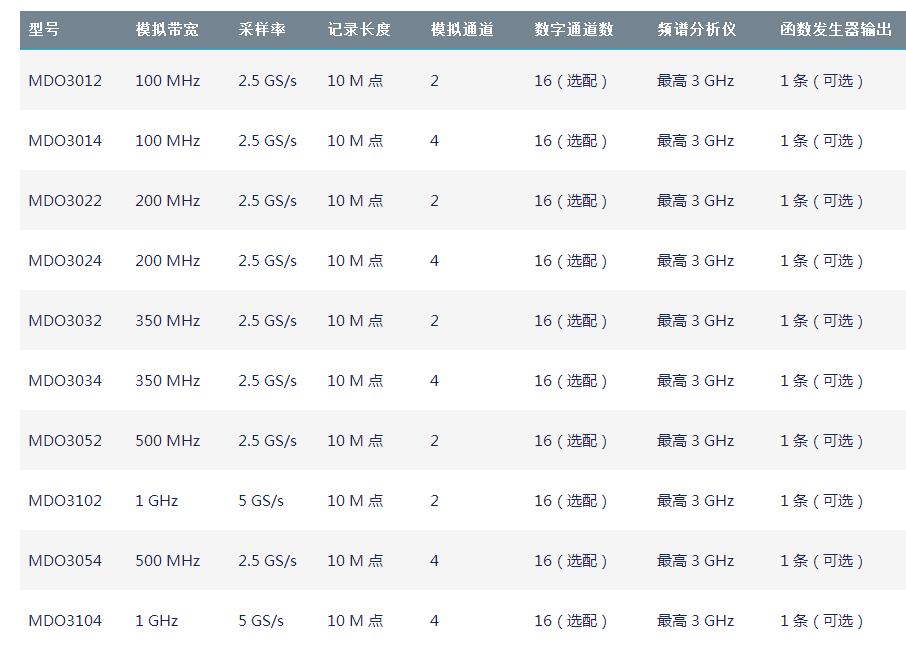Open the MDO3102 model entry
The image size is (906, 655).
point(65,501)
